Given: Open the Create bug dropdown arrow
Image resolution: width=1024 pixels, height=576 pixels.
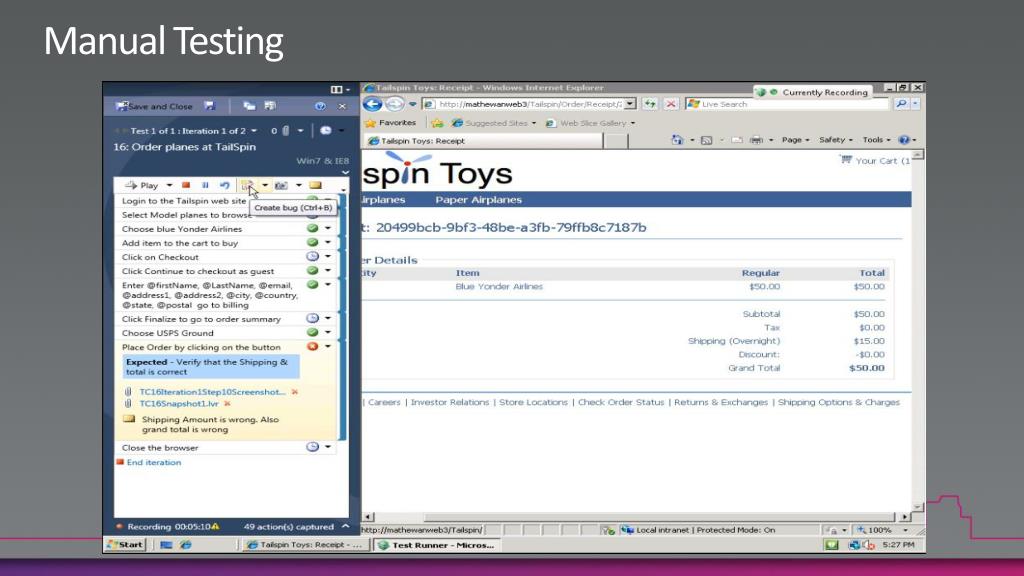Looking at the screenshot, I should tap(265, 185).
